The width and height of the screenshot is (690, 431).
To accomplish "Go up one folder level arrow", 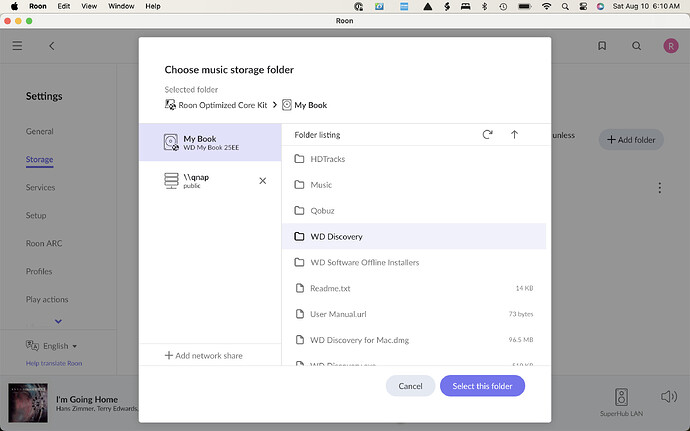I will pyautogui.click(x=514, y=134).
